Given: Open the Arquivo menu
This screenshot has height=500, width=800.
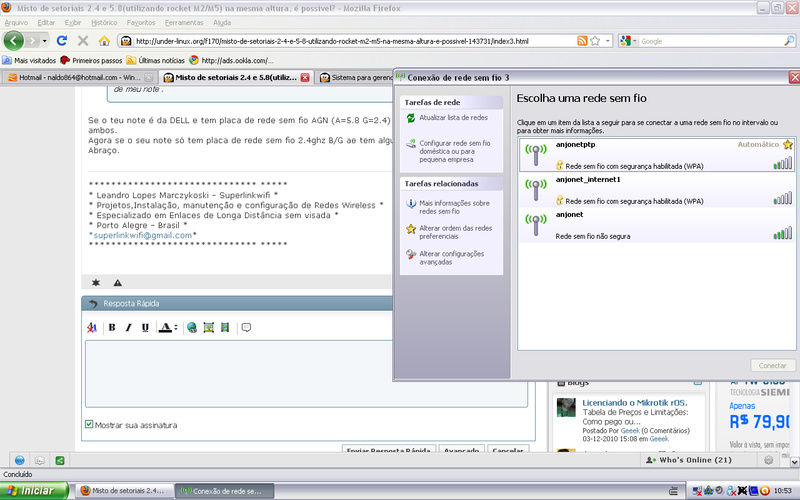Looking at the screenshot, I should pyautogui.click(x=16, y=22).
